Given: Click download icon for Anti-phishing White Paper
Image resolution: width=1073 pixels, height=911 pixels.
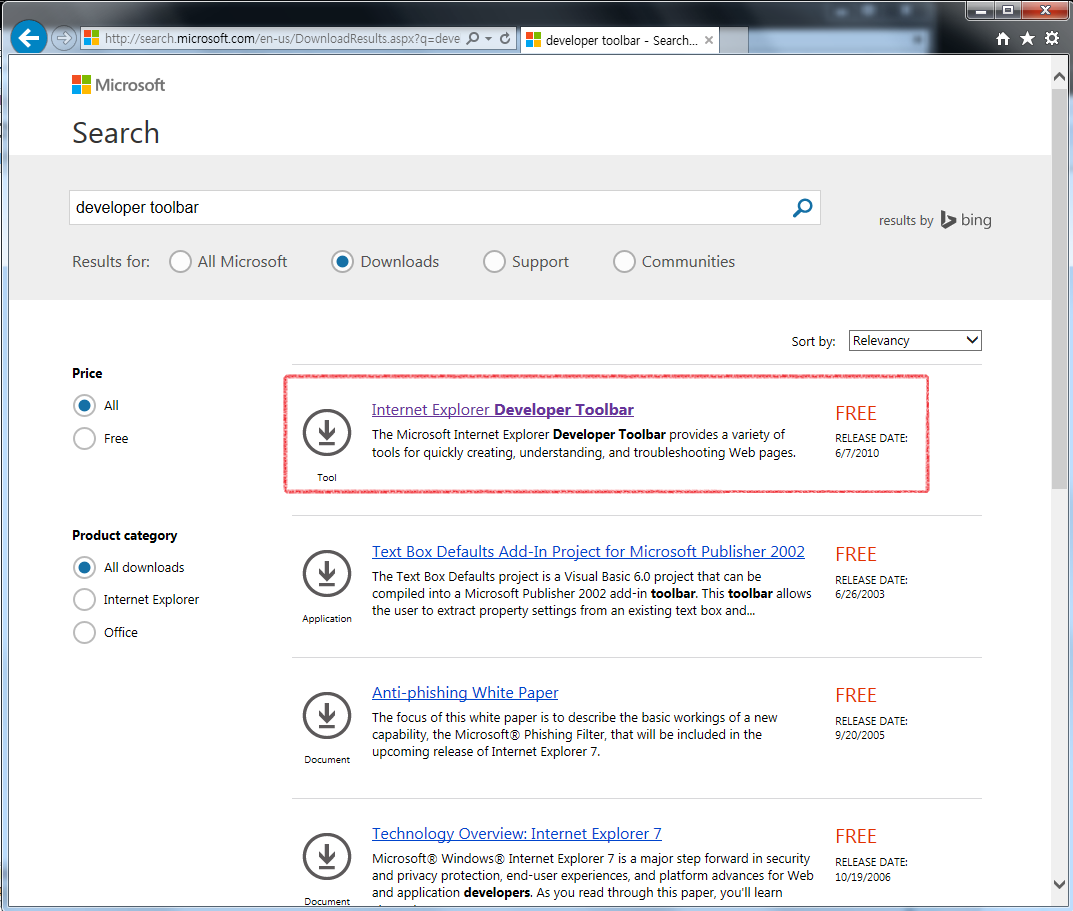Looking at the screenshot, I should 327,715.
